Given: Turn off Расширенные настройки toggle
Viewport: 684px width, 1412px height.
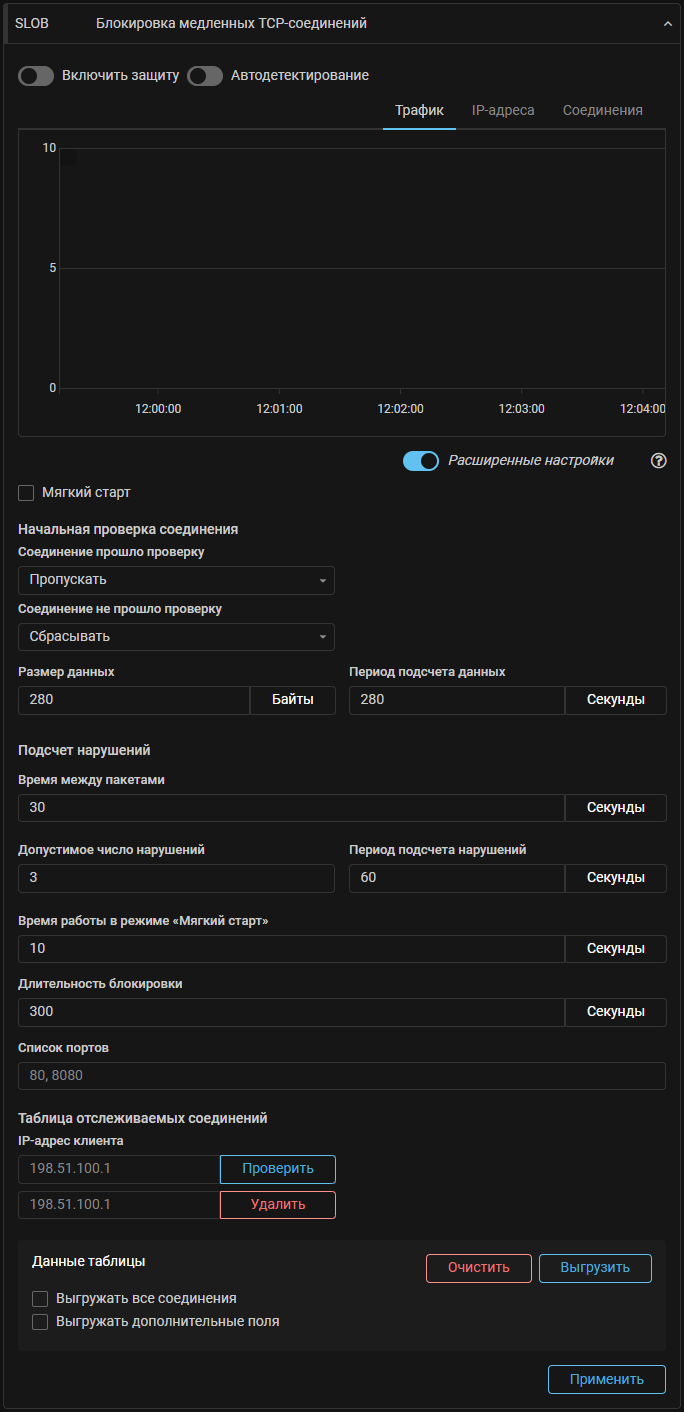Looking at the screenshot, I should pos(421,461).
